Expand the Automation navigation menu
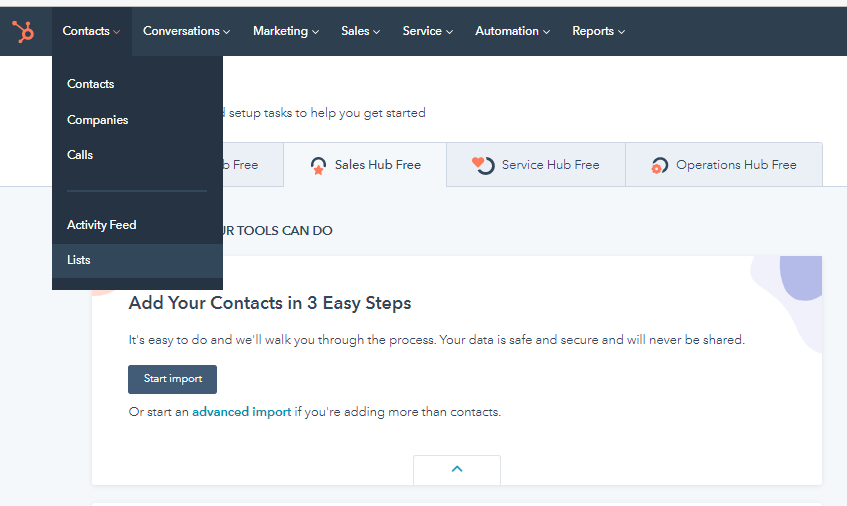Viewport: 847px width, 506px height. (512, 31)
